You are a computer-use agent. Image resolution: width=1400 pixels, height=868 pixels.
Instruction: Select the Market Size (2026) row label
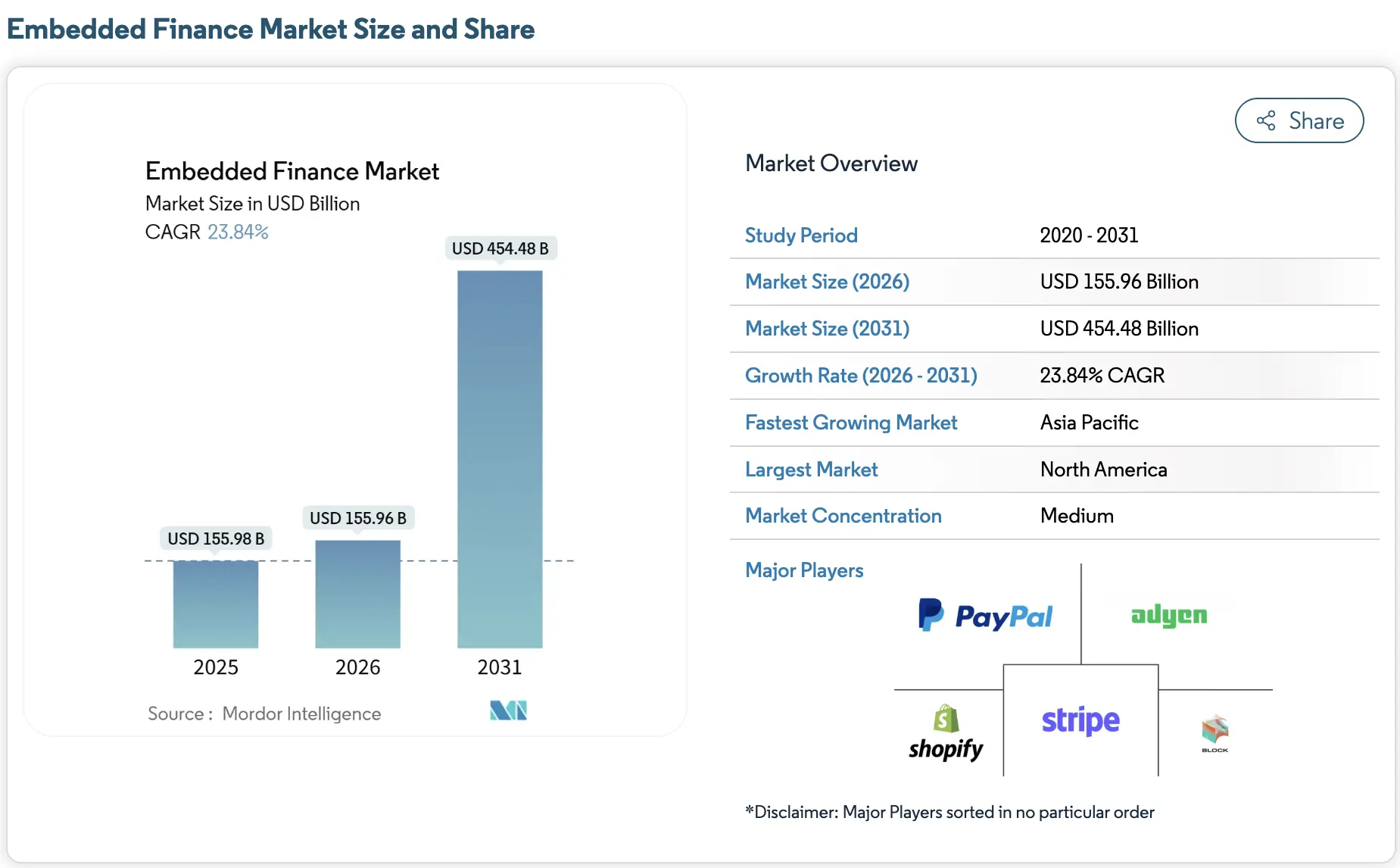(827, 281)
